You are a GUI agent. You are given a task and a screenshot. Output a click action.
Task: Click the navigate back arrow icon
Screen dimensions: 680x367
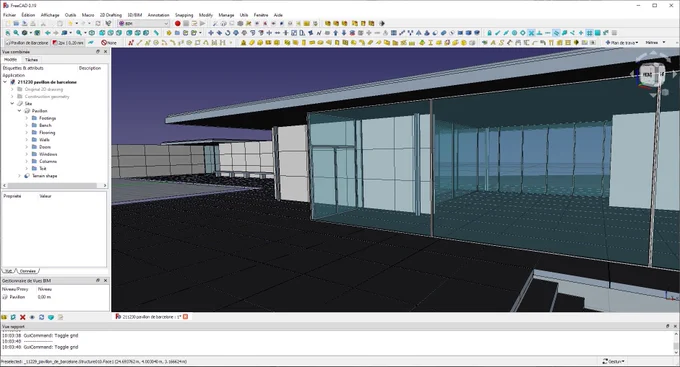coord(47,33)
